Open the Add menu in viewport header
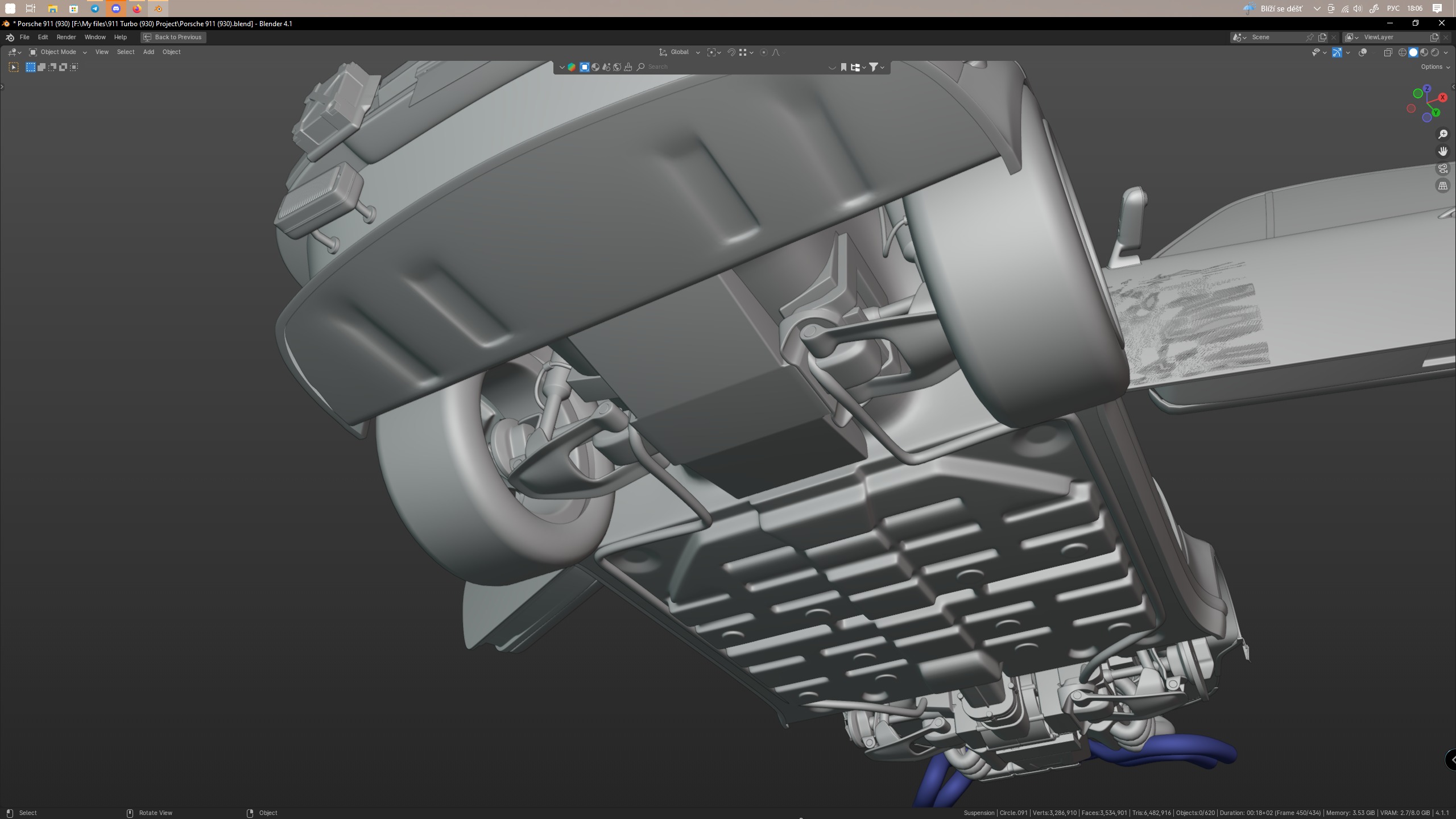 148,52
